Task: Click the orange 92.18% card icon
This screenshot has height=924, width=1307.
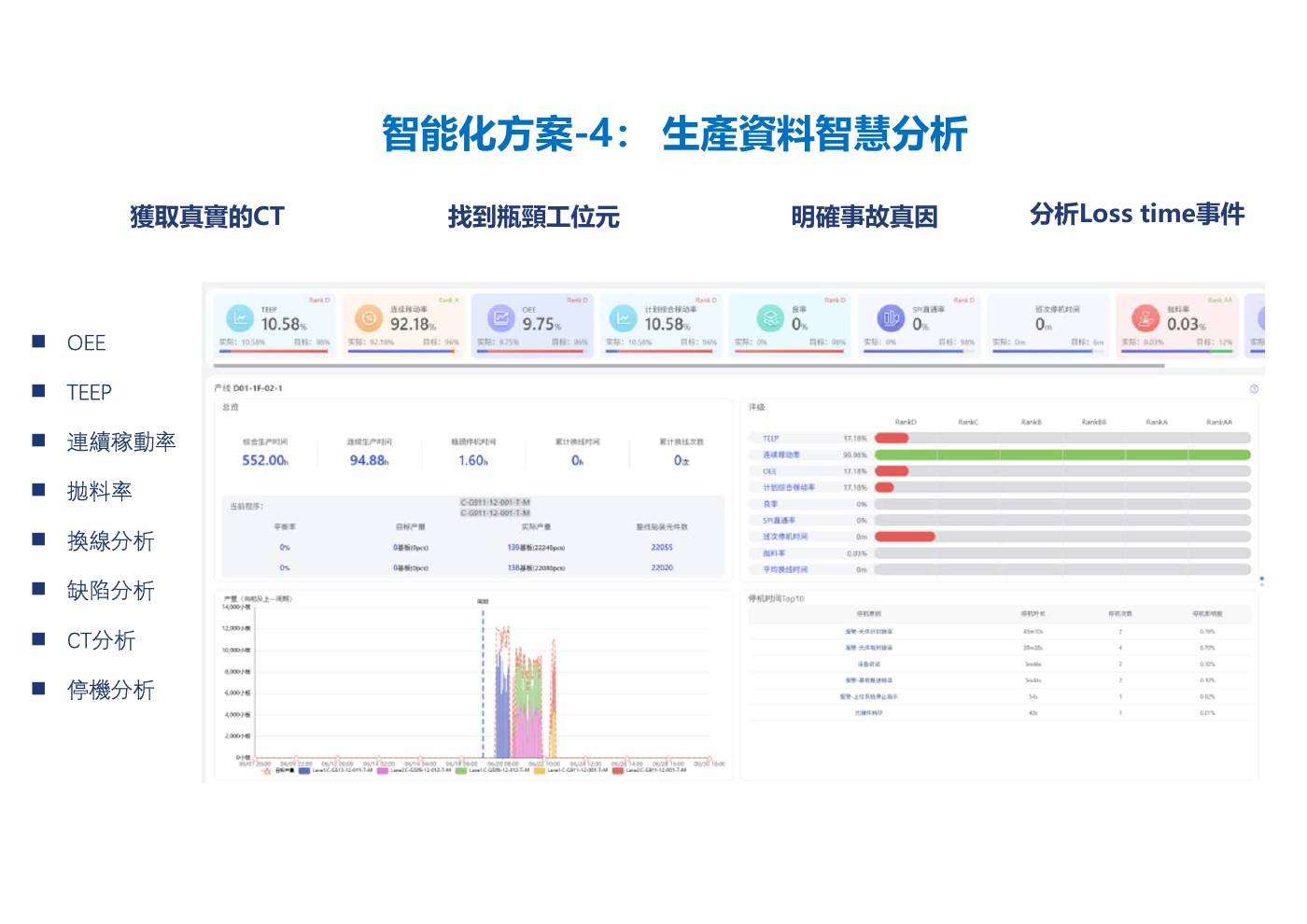Action: click(x=369, y=318)
